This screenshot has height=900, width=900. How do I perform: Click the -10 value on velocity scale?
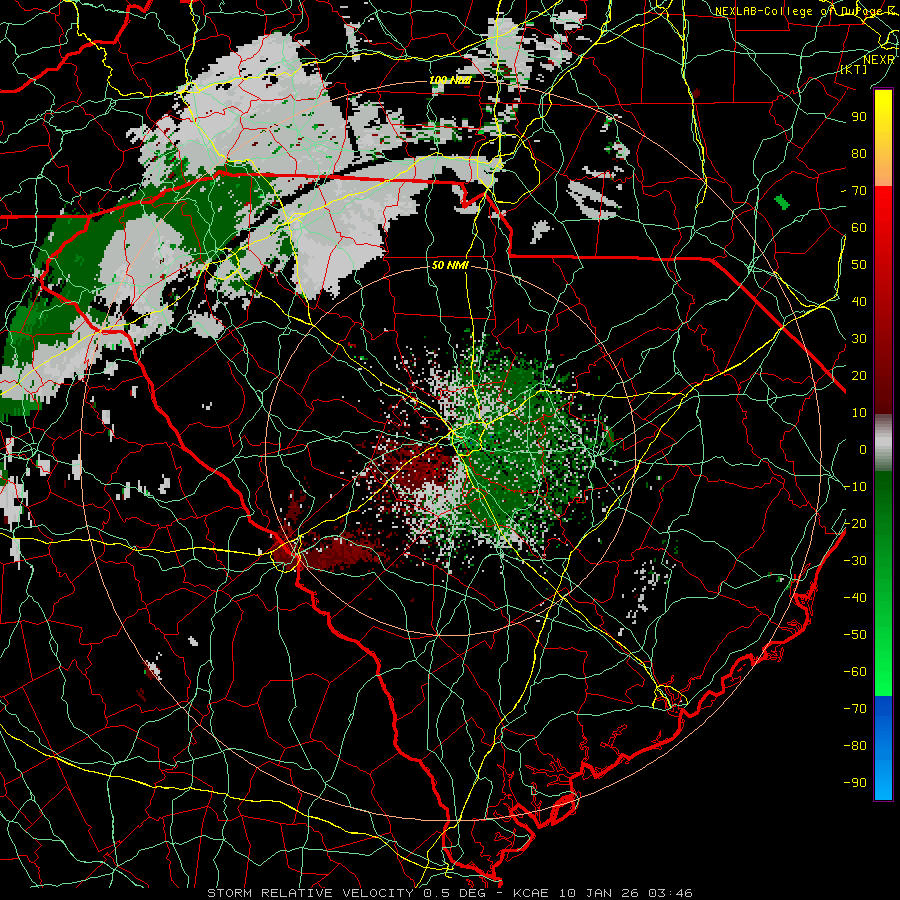tap(855, 487)
